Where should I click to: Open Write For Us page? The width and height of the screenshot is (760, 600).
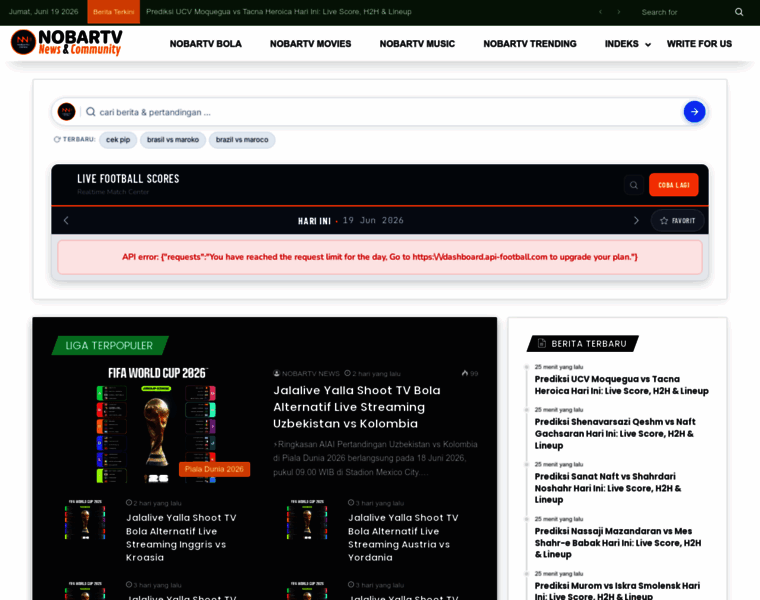point(699,44)
